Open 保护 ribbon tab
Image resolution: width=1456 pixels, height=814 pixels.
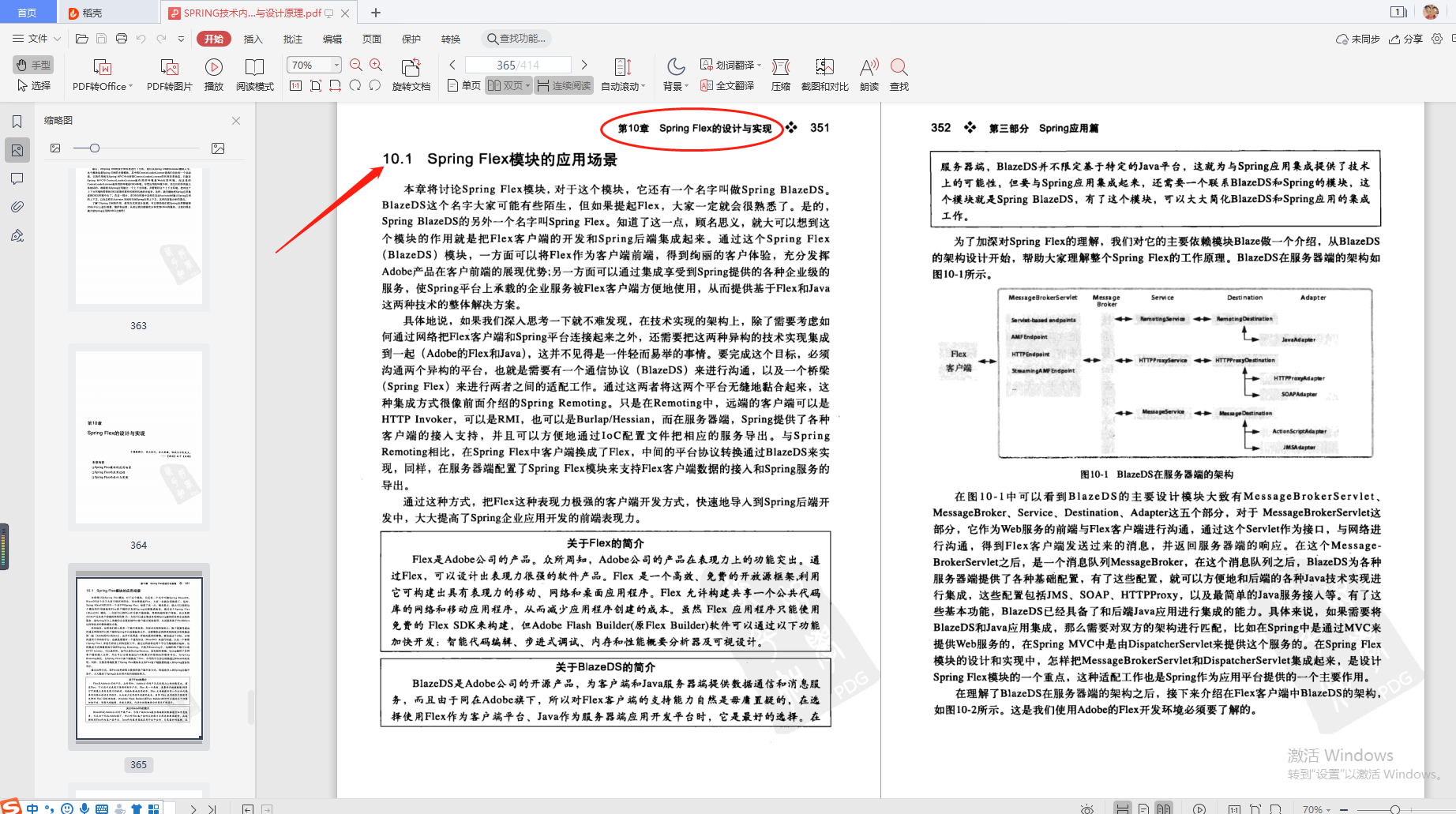[411, 39]
